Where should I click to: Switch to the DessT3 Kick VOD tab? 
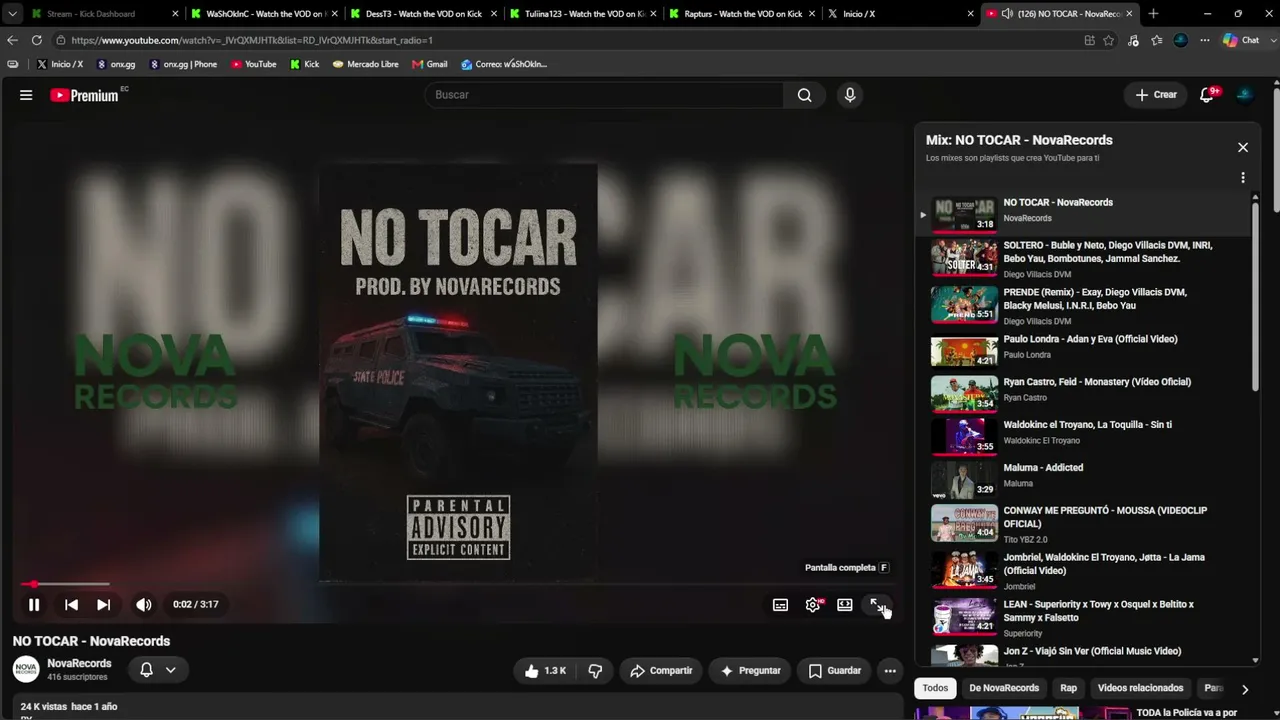(424, 14)
